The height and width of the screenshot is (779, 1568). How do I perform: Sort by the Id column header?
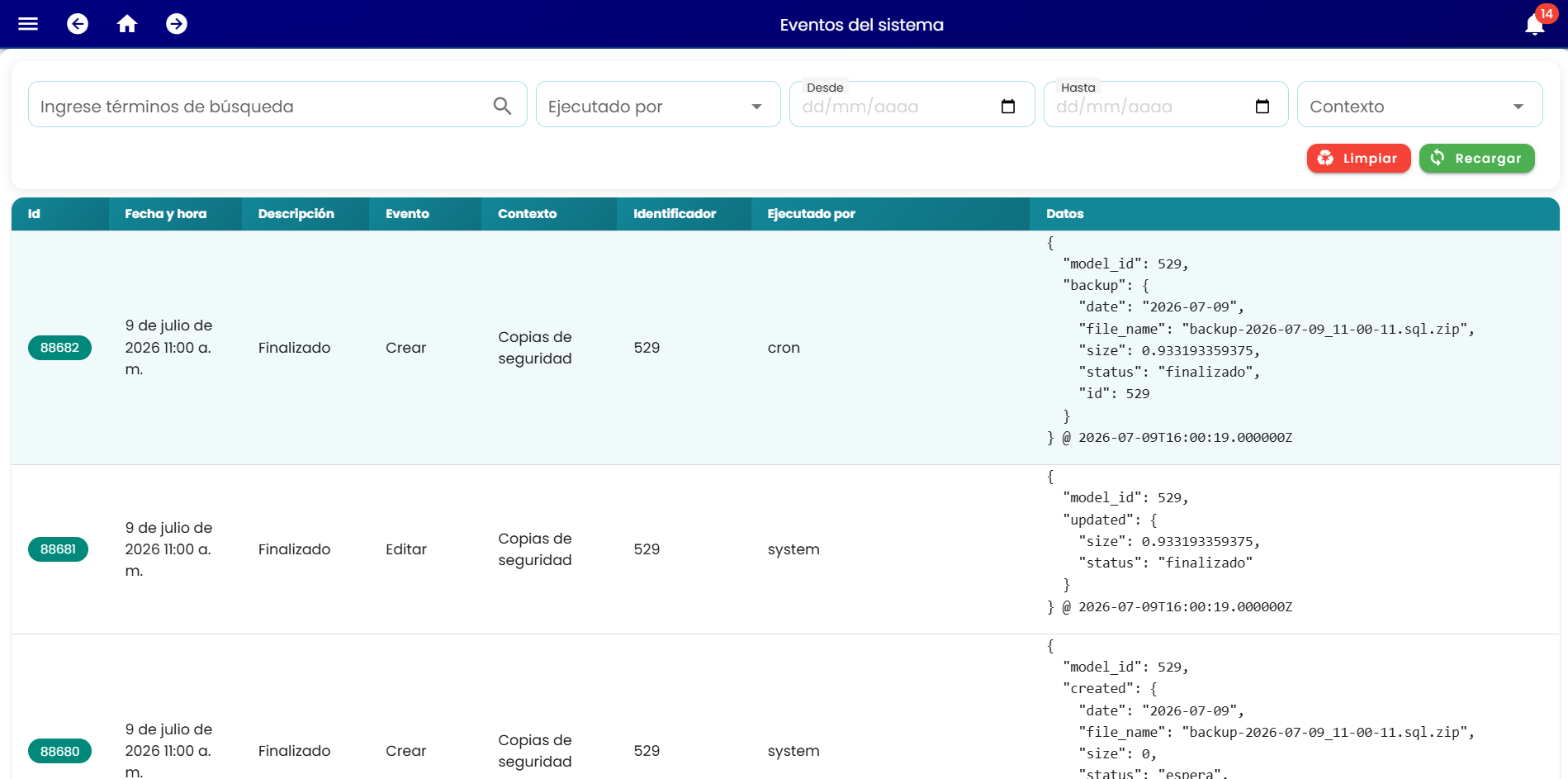coord(34,214)
